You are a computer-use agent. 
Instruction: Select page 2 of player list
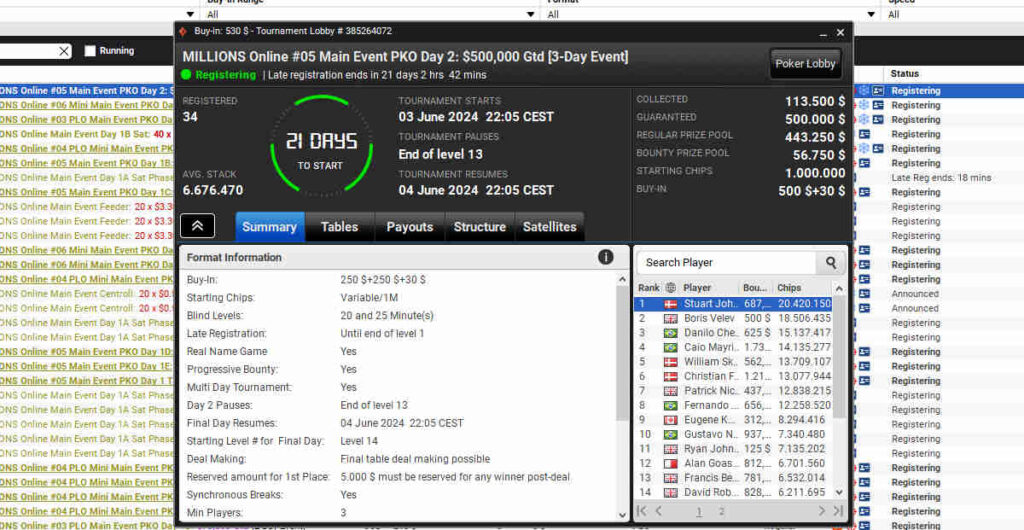point(721,512)
